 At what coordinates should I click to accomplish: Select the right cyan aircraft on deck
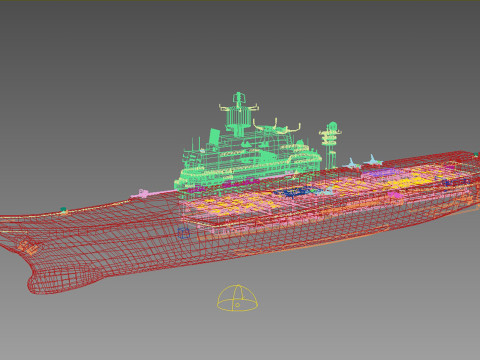click(x=373, y=160)
